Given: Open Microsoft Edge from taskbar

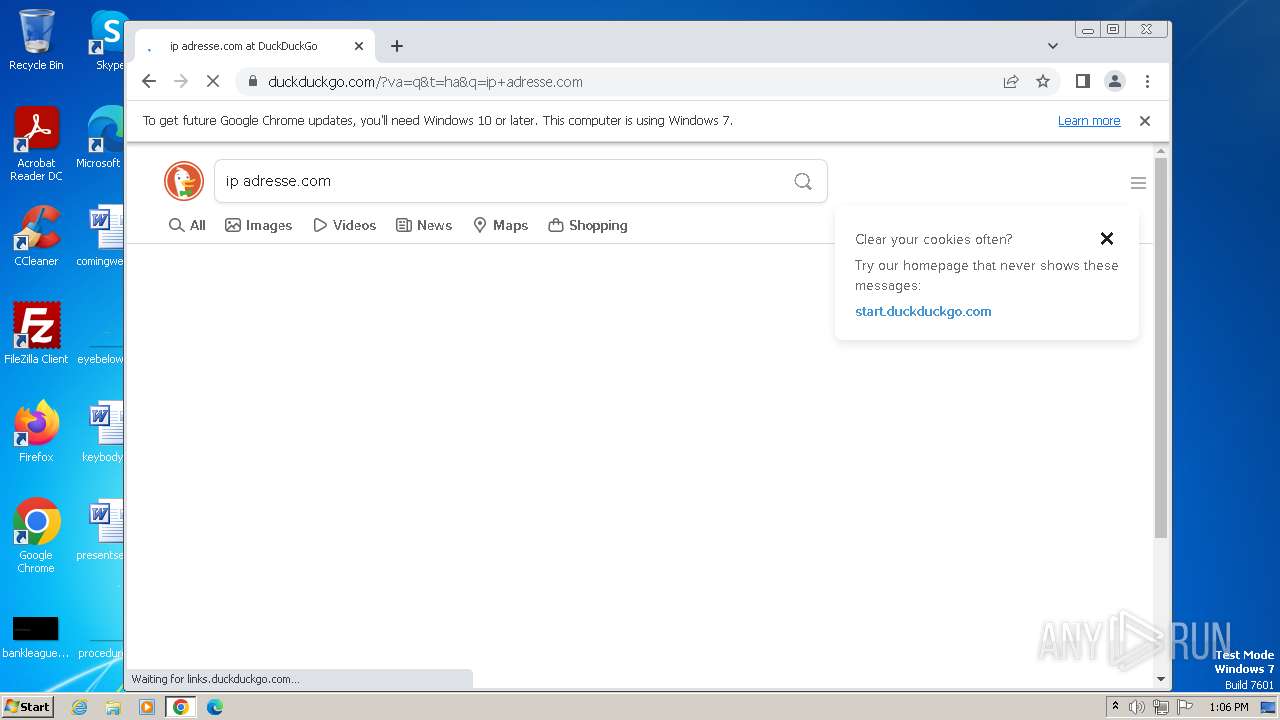Looking at the screenshot, I should click(215, 707).
